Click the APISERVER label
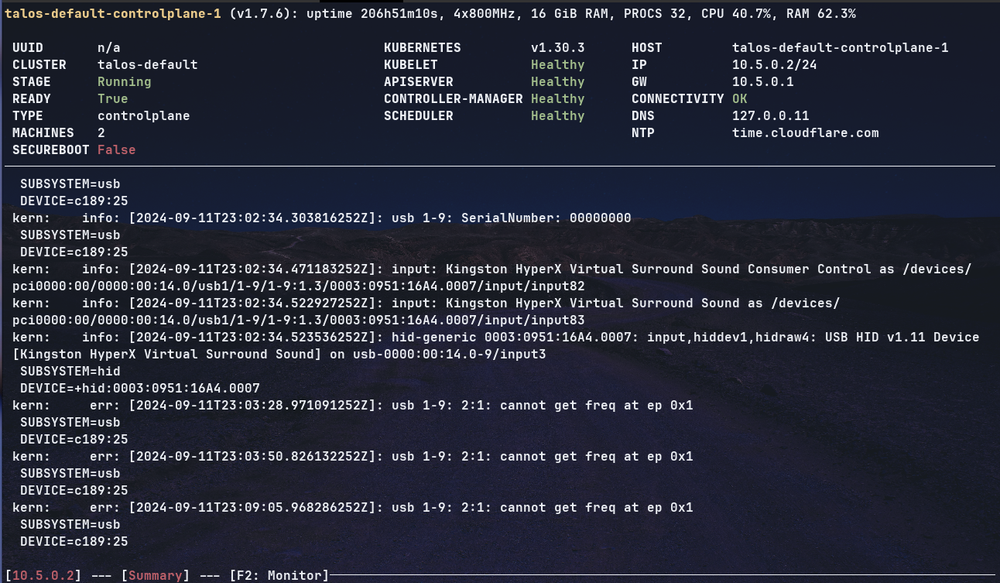 coord(418,82)
